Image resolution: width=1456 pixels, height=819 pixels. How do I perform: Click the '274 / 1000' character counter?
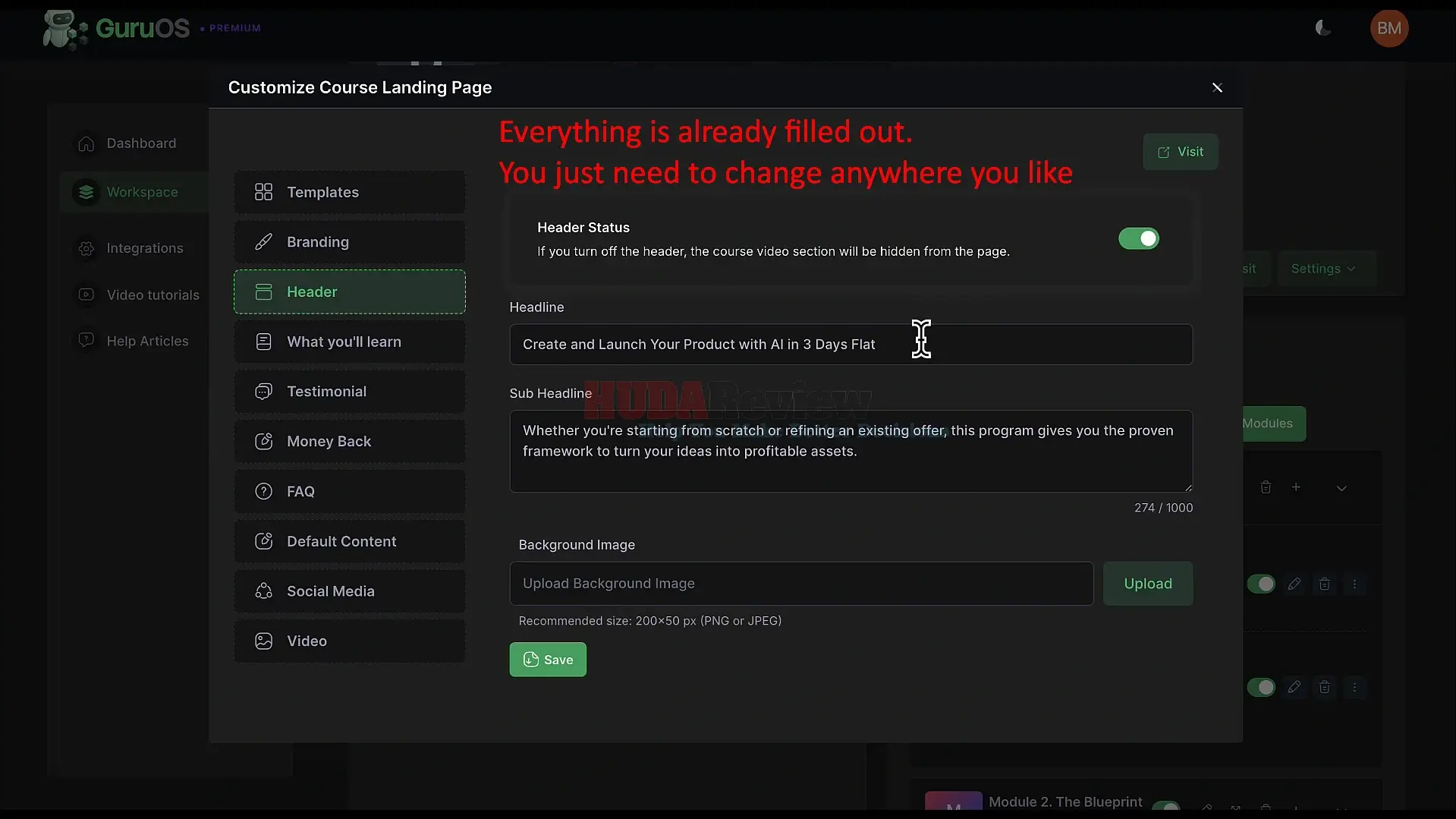coord(1163,508)
